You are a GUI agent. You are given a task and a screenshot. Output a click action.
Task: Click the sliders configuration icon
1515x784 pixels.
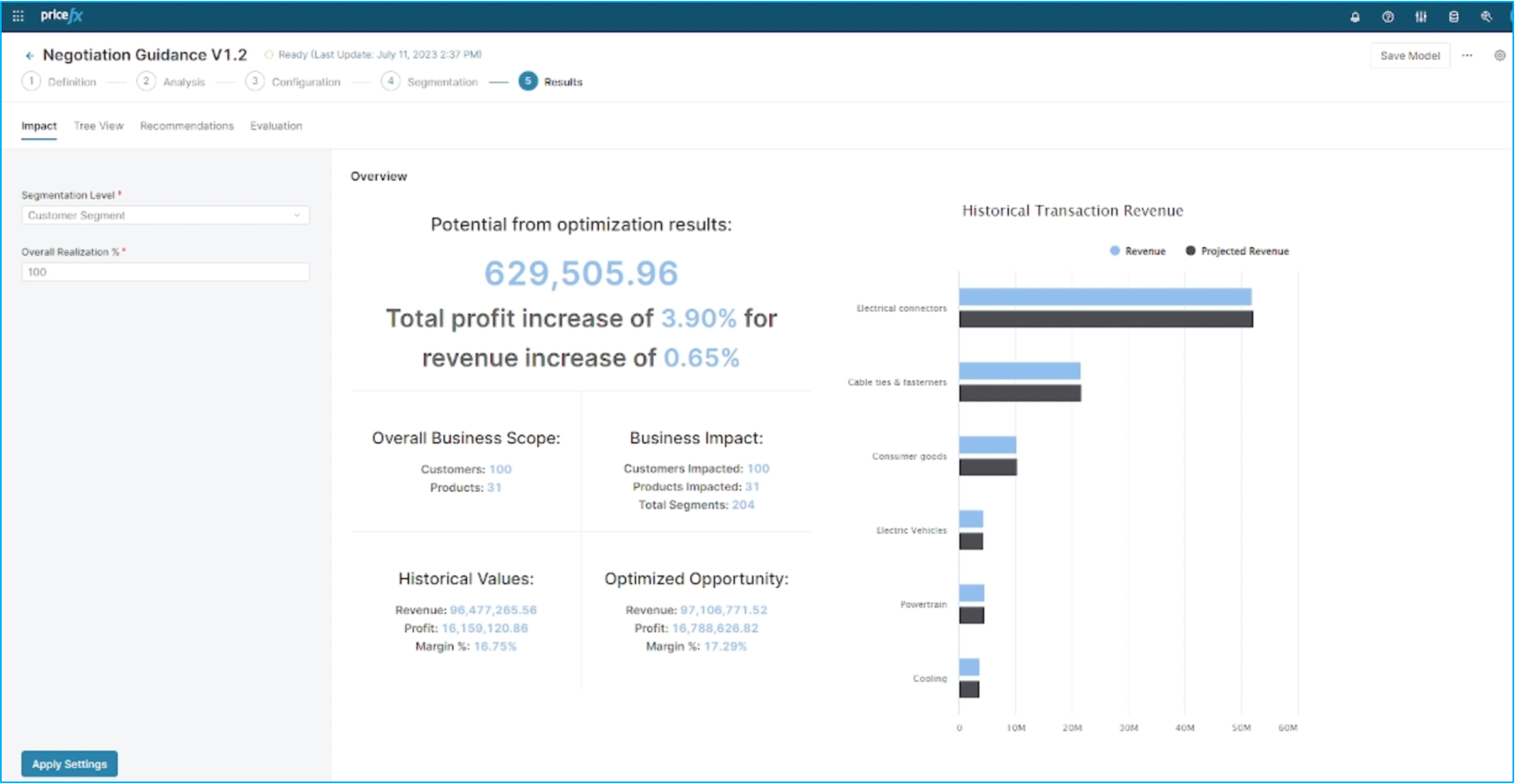click(1420, 17)
